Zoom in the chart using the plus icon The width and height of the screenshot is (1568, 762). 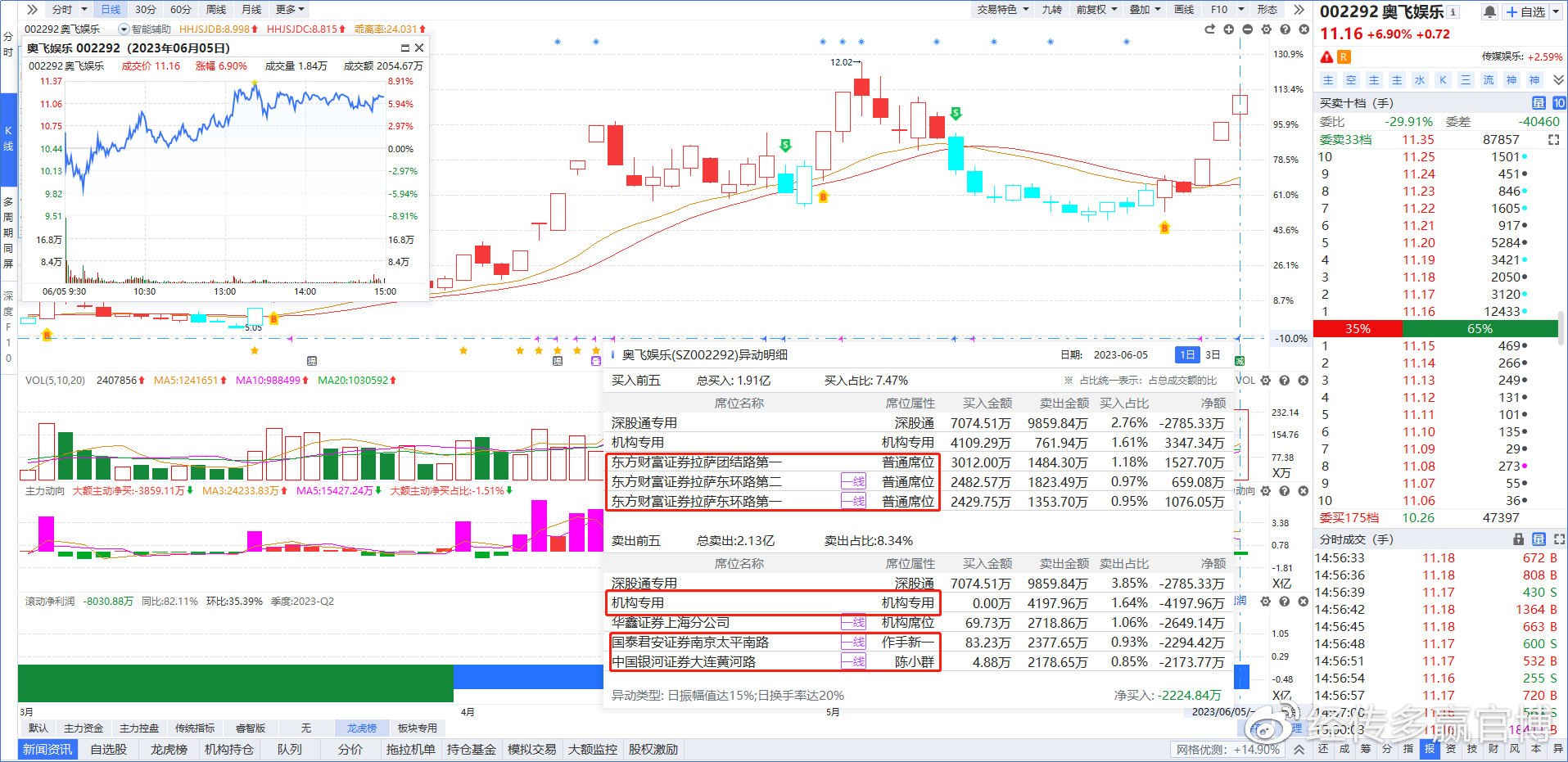1229,29
